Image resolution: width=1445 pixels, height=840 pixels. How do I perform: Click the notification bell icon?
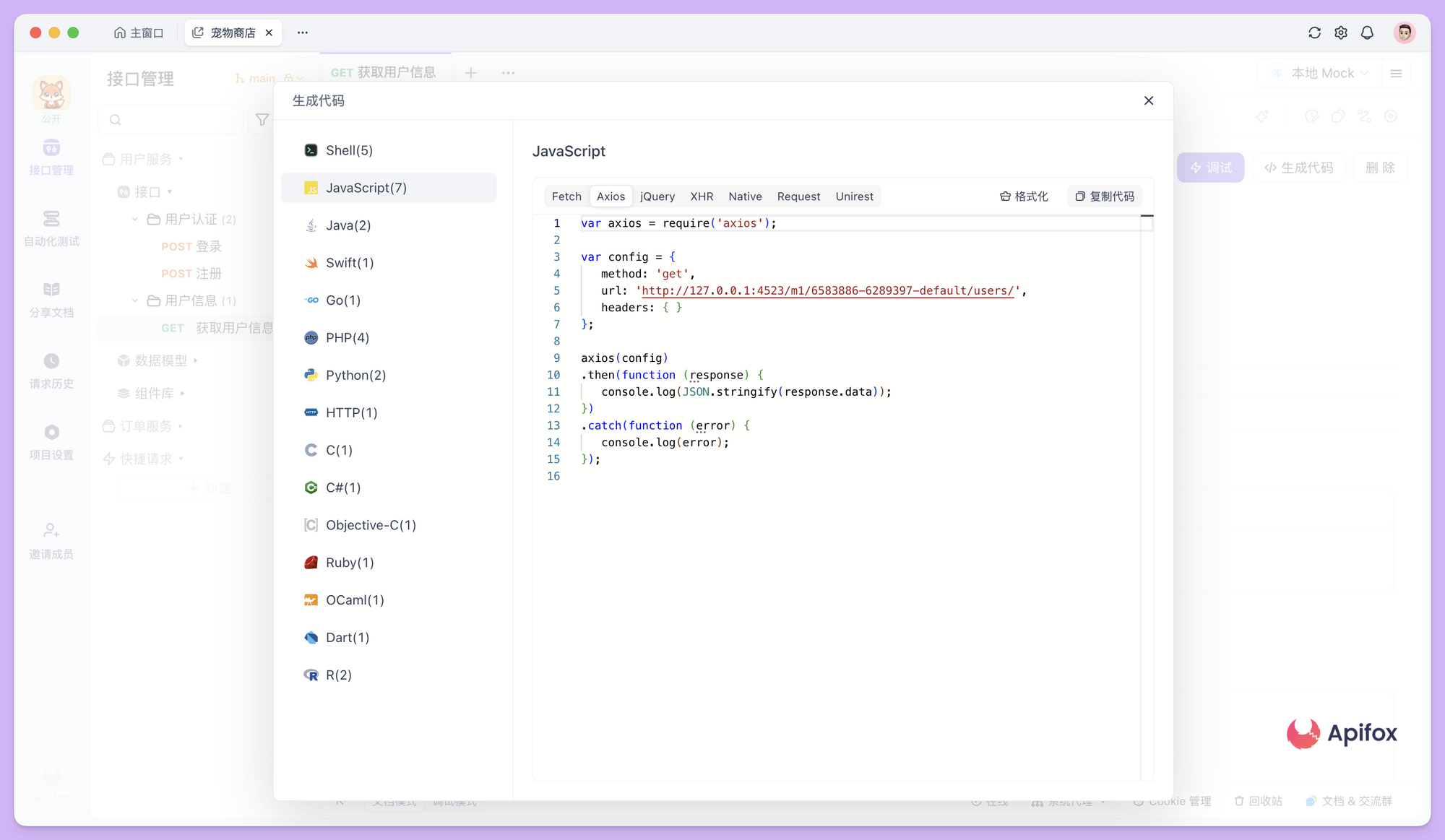(1367, 33)
